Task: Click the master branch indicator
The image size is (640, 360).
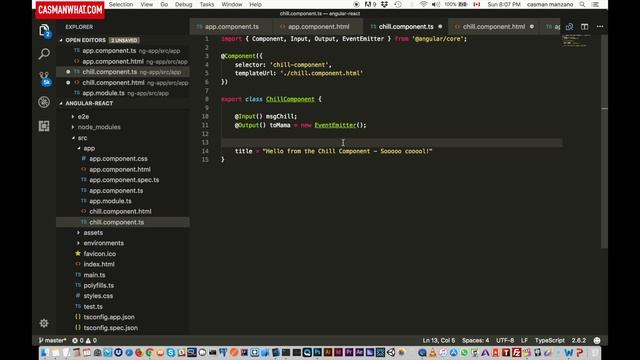Action: [x=52, y=340]
